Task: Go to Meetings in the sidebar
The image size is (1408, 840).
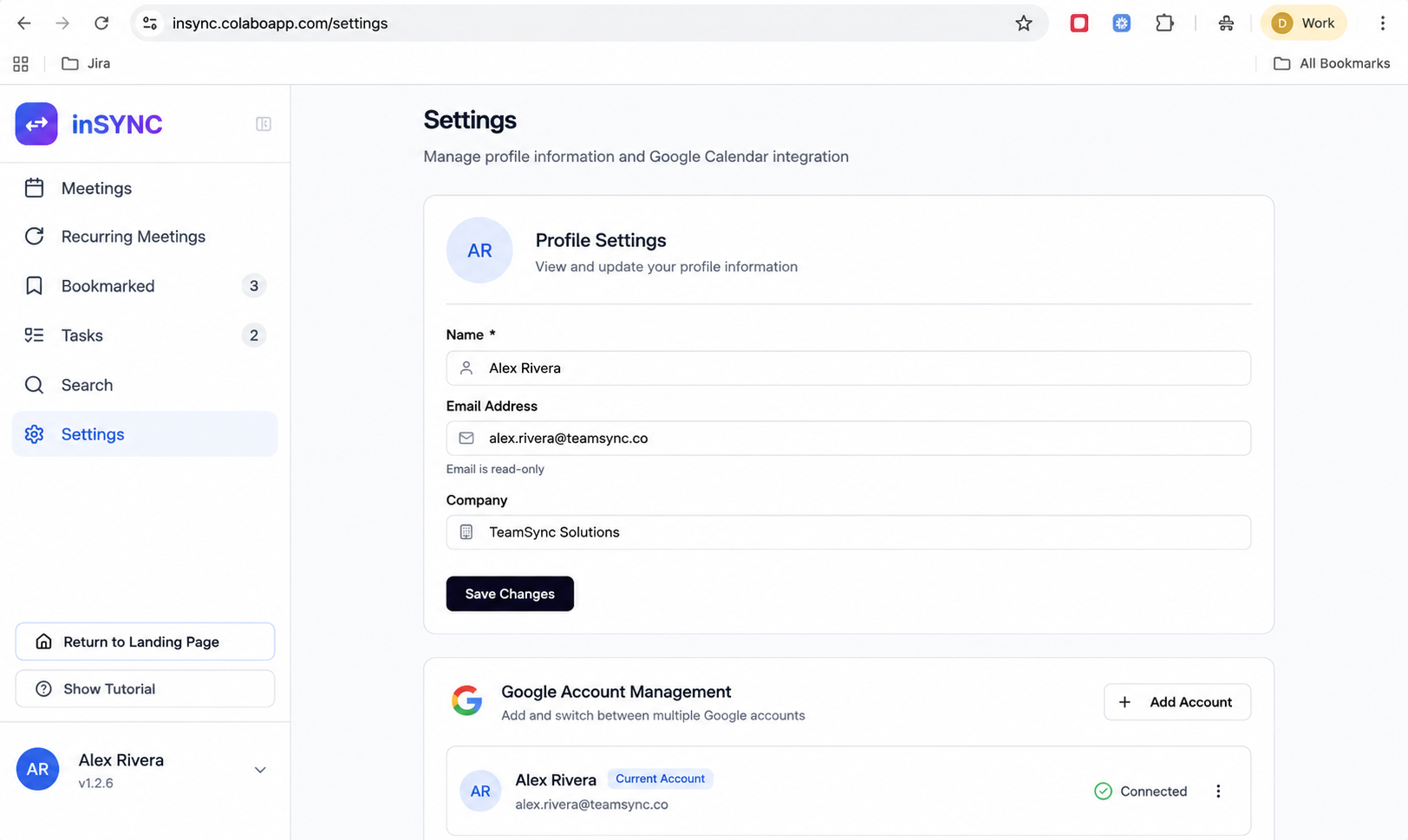Action: pos(145,188)
